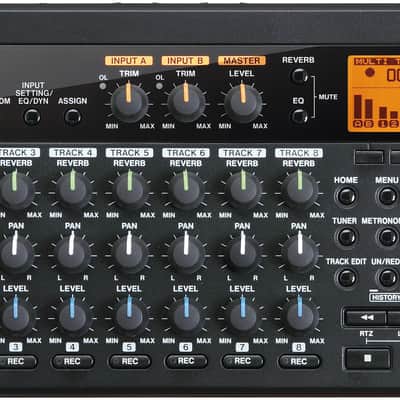Arm track 8 with its REC button
Image resolution: width=400 pixels, height=400 pixels.
coord(299,361)
